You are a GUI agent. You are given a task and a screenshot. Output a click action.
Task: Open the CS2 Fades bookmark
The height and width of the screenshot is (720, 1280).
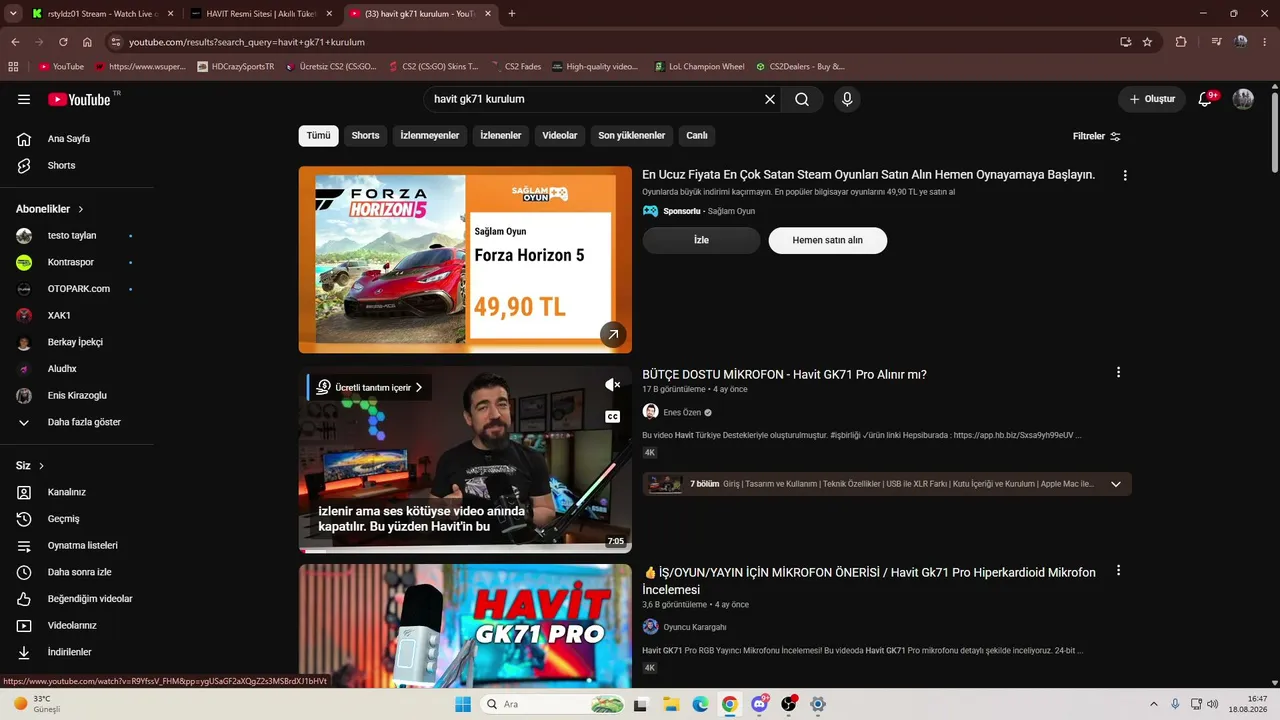point(516,67)
